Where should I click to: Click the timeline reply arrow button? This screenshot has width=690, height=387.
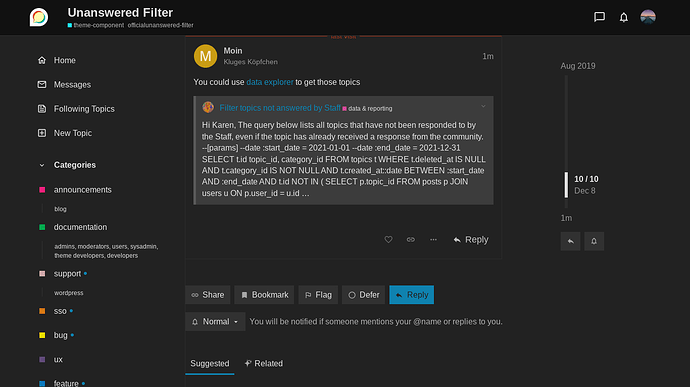tap(570, 241)
